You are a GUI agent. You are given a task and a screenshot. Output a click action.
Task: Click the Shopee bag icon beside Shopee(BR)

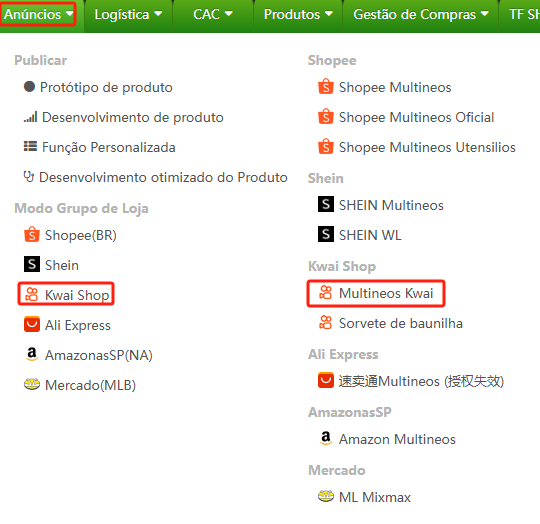pos(32,235)
